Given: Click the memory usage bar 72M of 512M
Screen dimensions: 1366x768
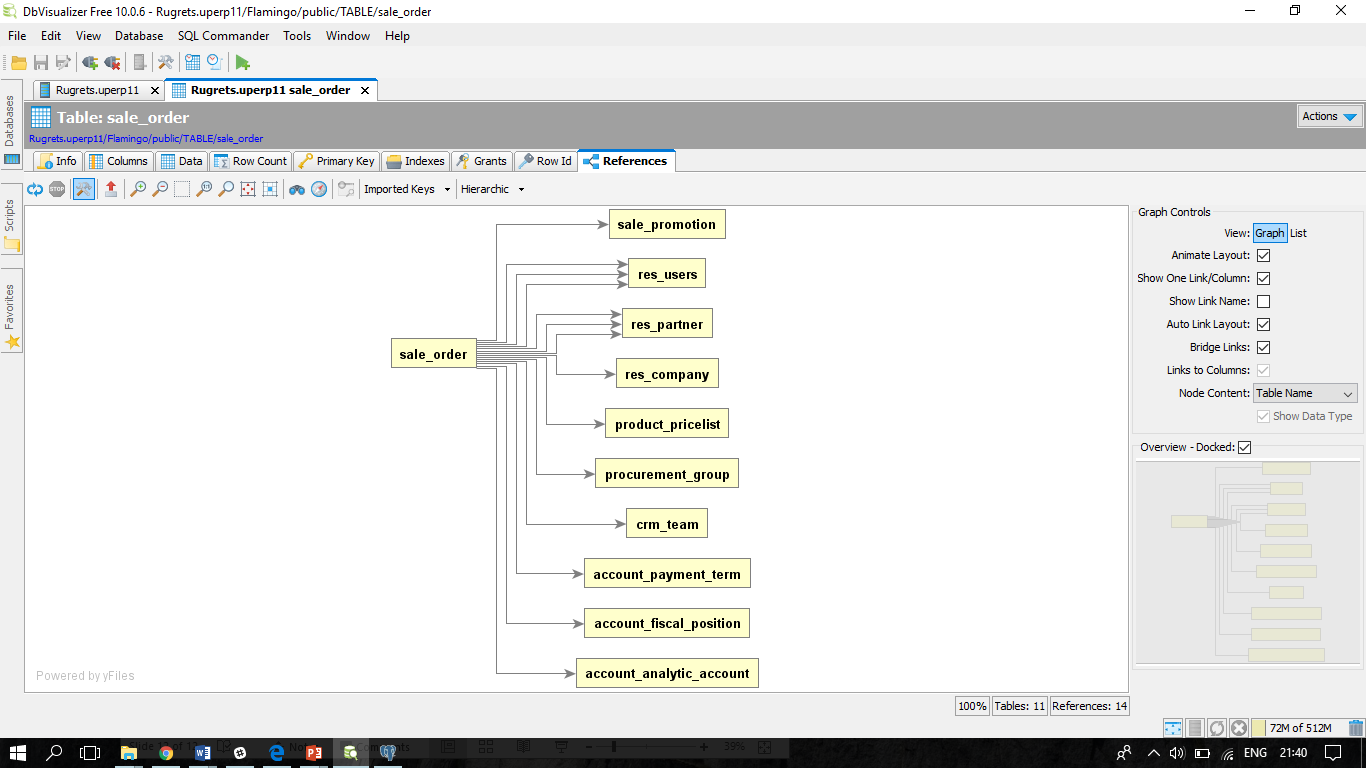Looking at the screenshot, I should [x=1299, y=728].
